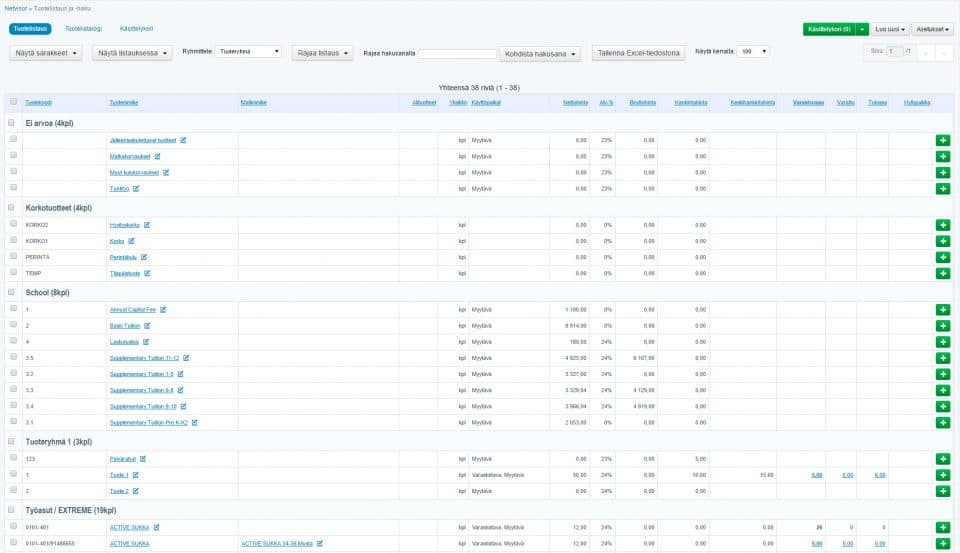Open edit icon beside Annual Capital Fee
Screen dimensions: 960x553
pyautogui.click(x=163, y=309)
